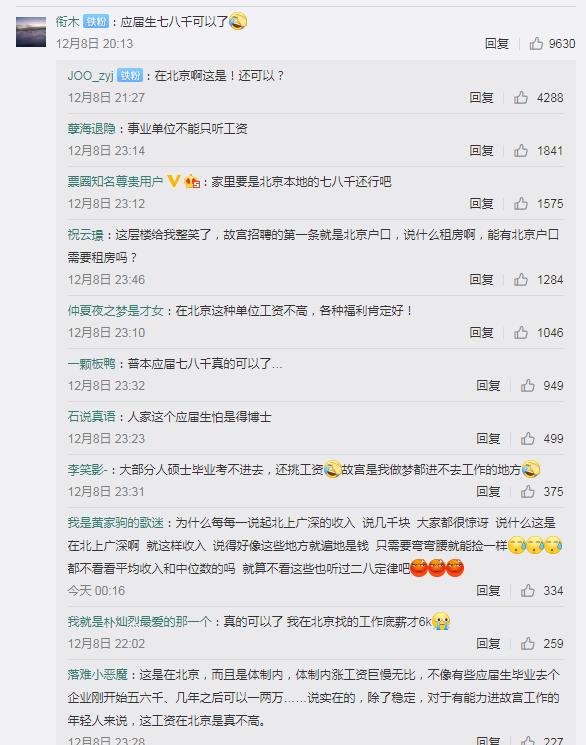Image resolution: width=586 pixels, height=745 pixels.
Task: Open 票圈知名尊贵用户's profile link
Action: pos(115,181)
